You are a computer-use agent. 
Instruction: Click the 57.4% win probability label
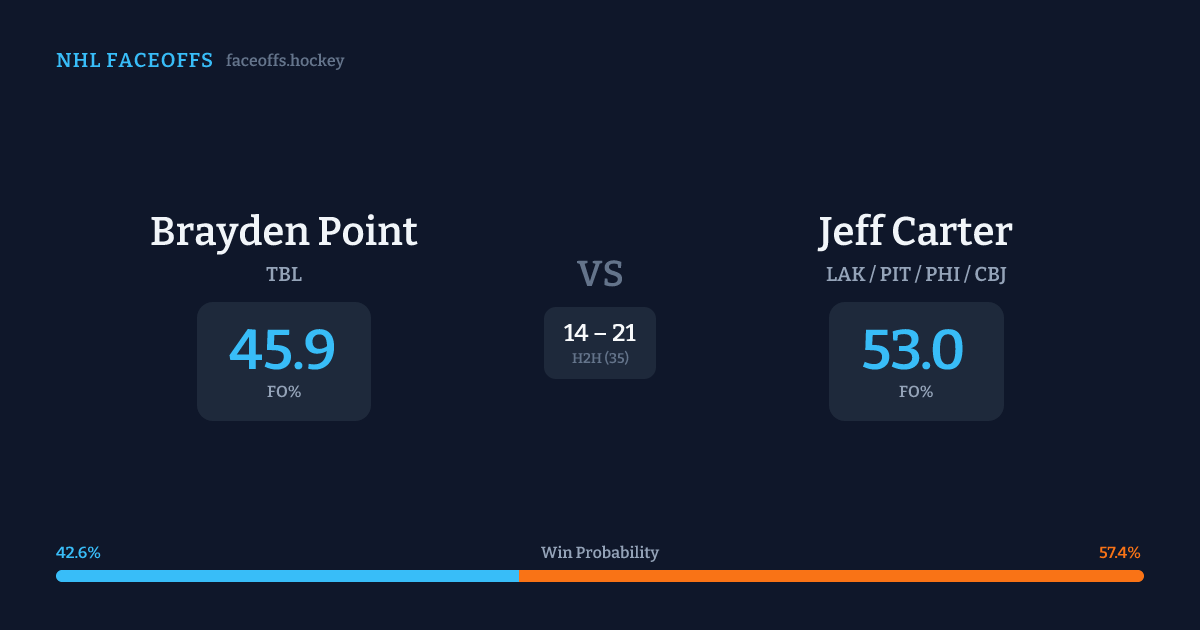[x=1119, y=553]
